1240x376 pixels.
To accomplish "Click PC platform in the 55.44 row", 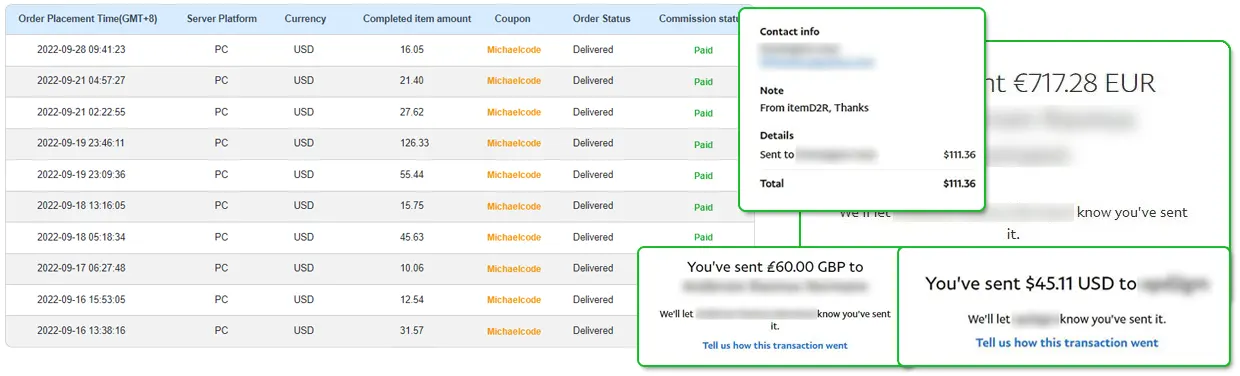I will pos(221,174).
